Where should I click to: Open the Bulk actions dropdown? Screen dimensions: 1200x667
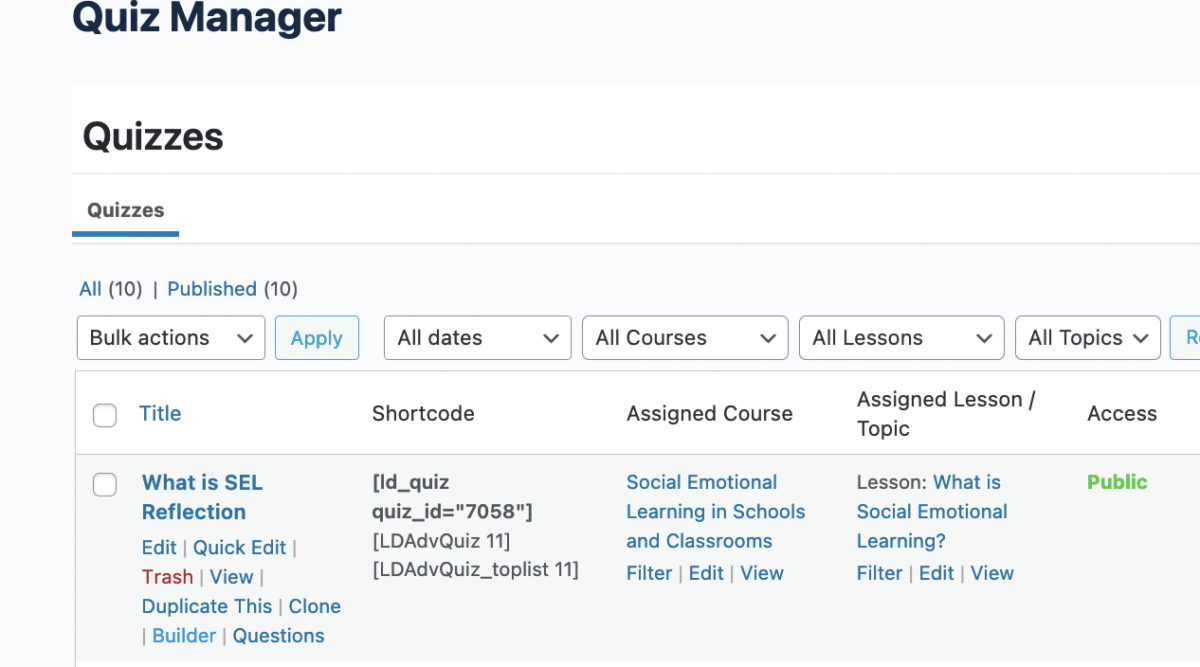tap(170, 338)
